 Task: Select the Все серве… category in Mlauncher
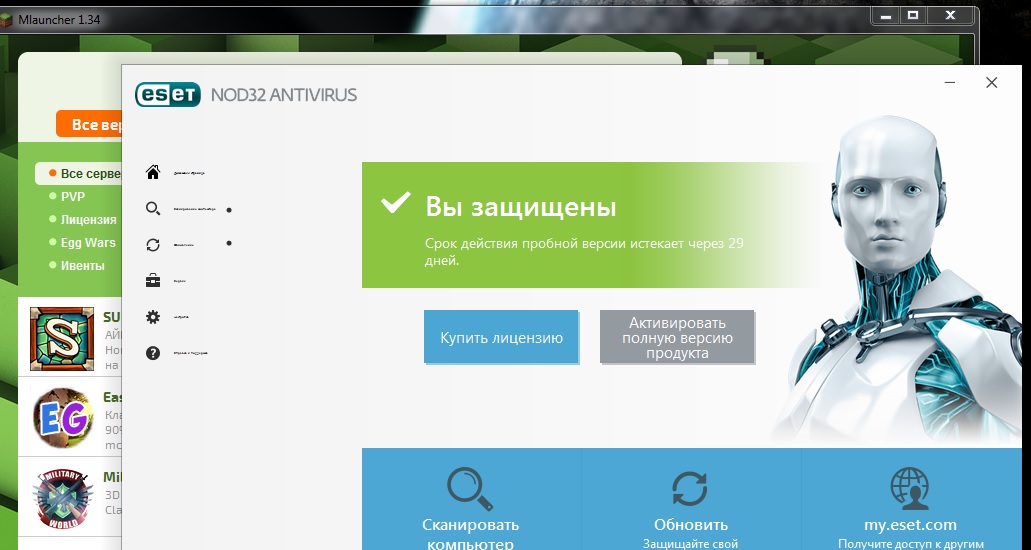point(79,174)
